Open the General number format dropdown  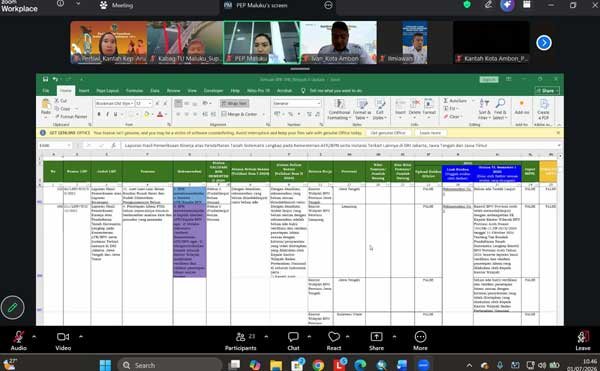tap(297, 103)
